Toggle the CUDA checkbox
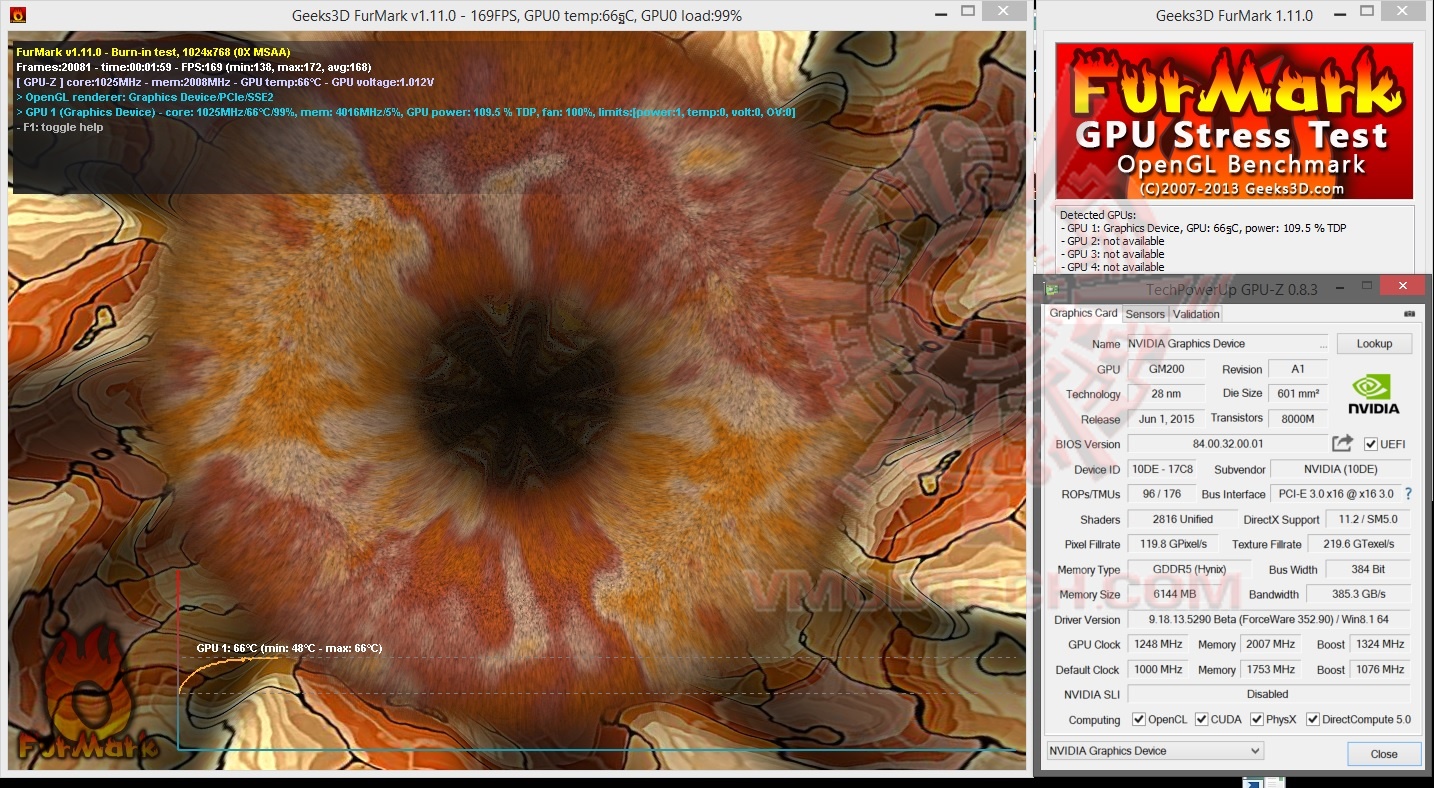The width and height of the screenshot is (1434, 788). (1201, 719)
